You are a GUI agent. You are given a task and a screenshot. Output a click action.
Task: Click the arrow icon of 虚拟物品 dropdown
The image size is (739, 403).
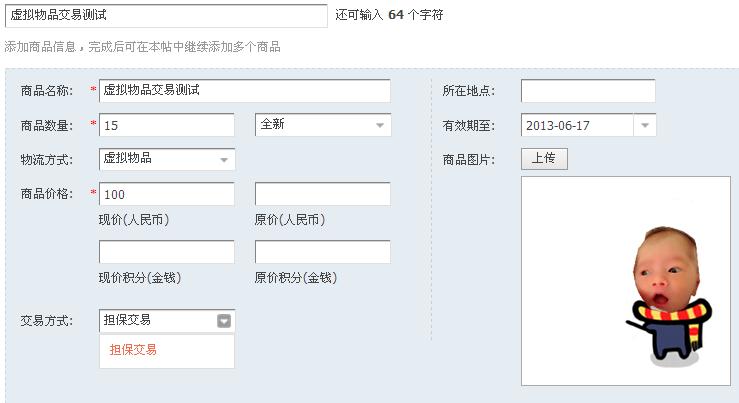[x=224, y=159]
